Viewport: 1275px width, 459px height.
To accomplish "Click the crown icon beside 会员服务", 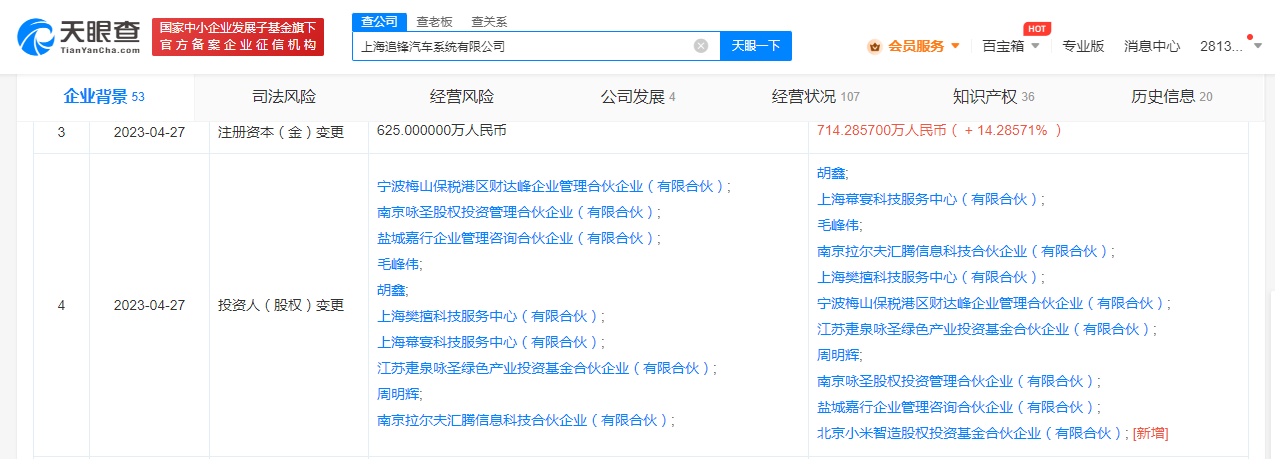I will tap(874, 46).
